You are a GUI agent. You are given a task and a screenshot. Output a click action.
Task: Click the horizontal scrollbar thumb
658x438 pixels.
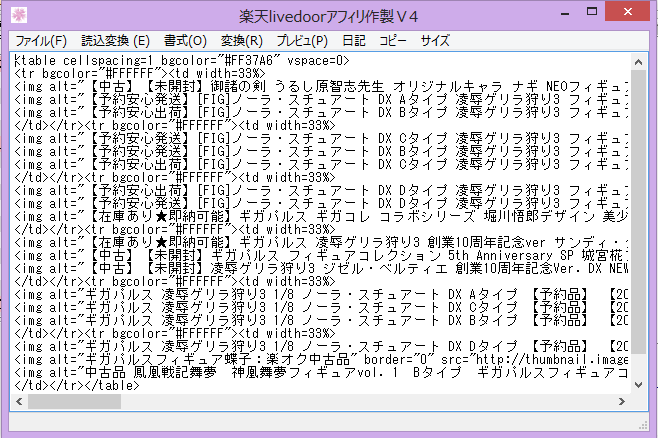(74, 402)
